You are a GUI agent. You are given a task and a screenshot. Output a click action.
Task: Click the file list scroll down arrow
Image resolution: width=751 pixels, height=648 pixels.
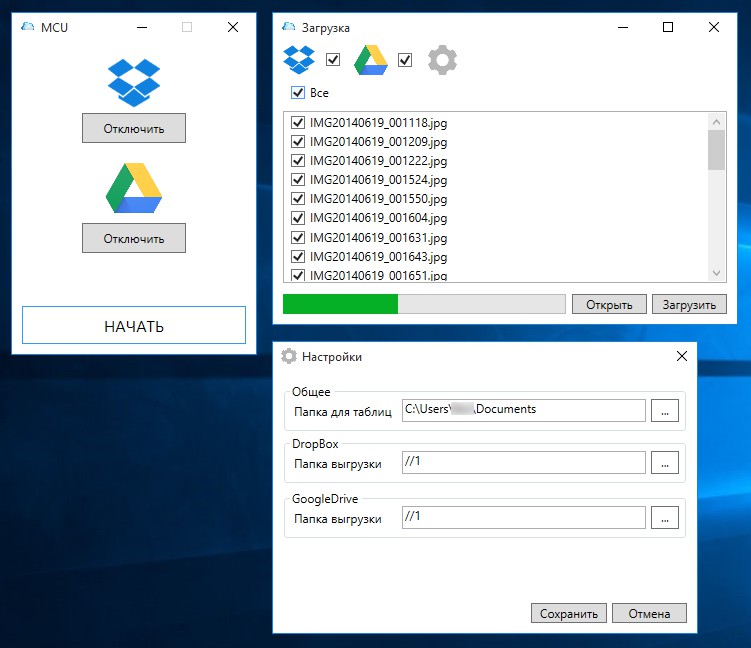[717, 273]
